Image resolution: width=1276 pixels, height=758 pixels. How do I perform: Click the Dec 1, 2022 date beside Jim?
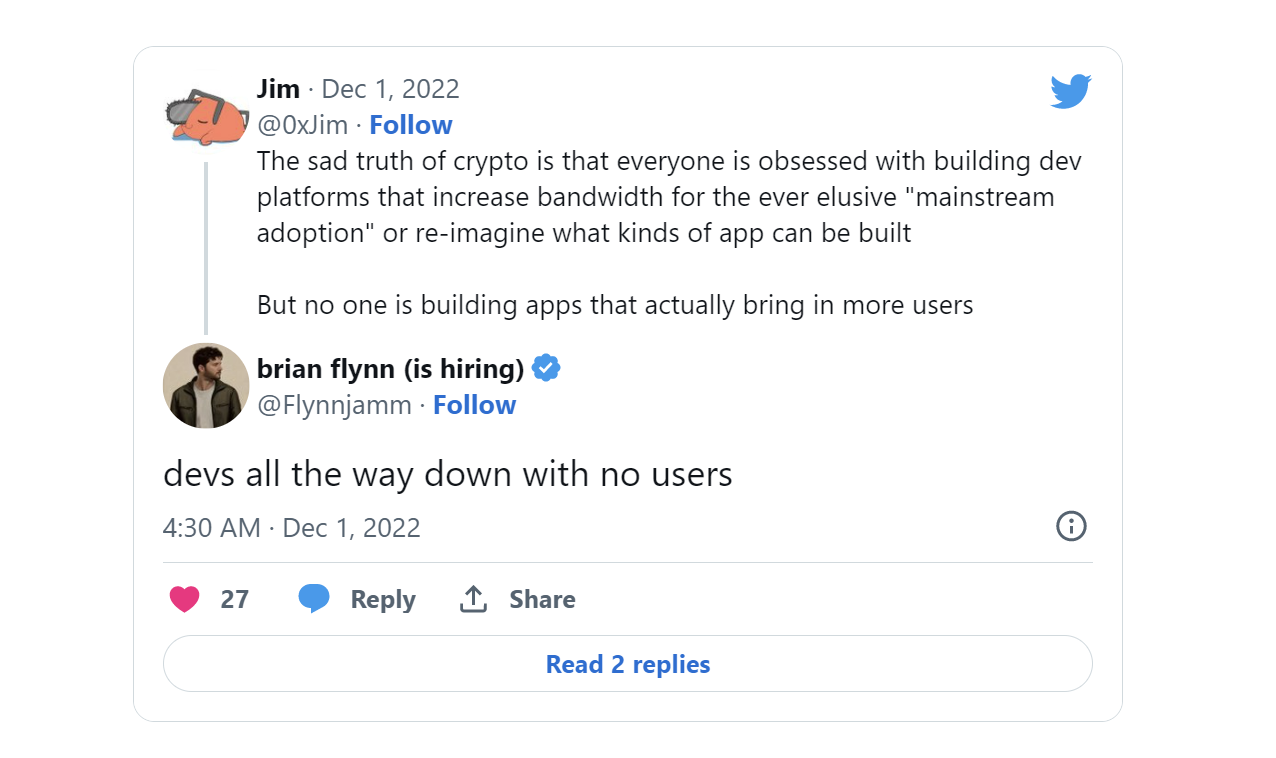[390, 89]
